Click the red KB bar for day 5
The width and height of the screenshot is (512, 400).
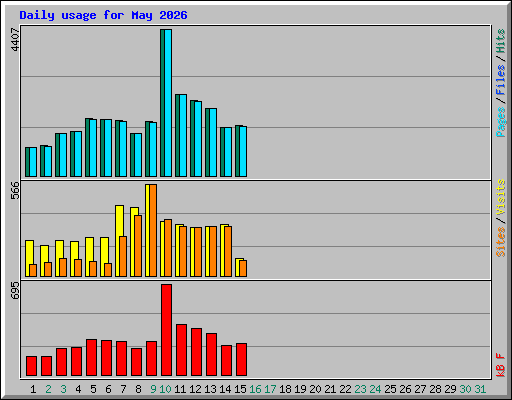[92, 358]
